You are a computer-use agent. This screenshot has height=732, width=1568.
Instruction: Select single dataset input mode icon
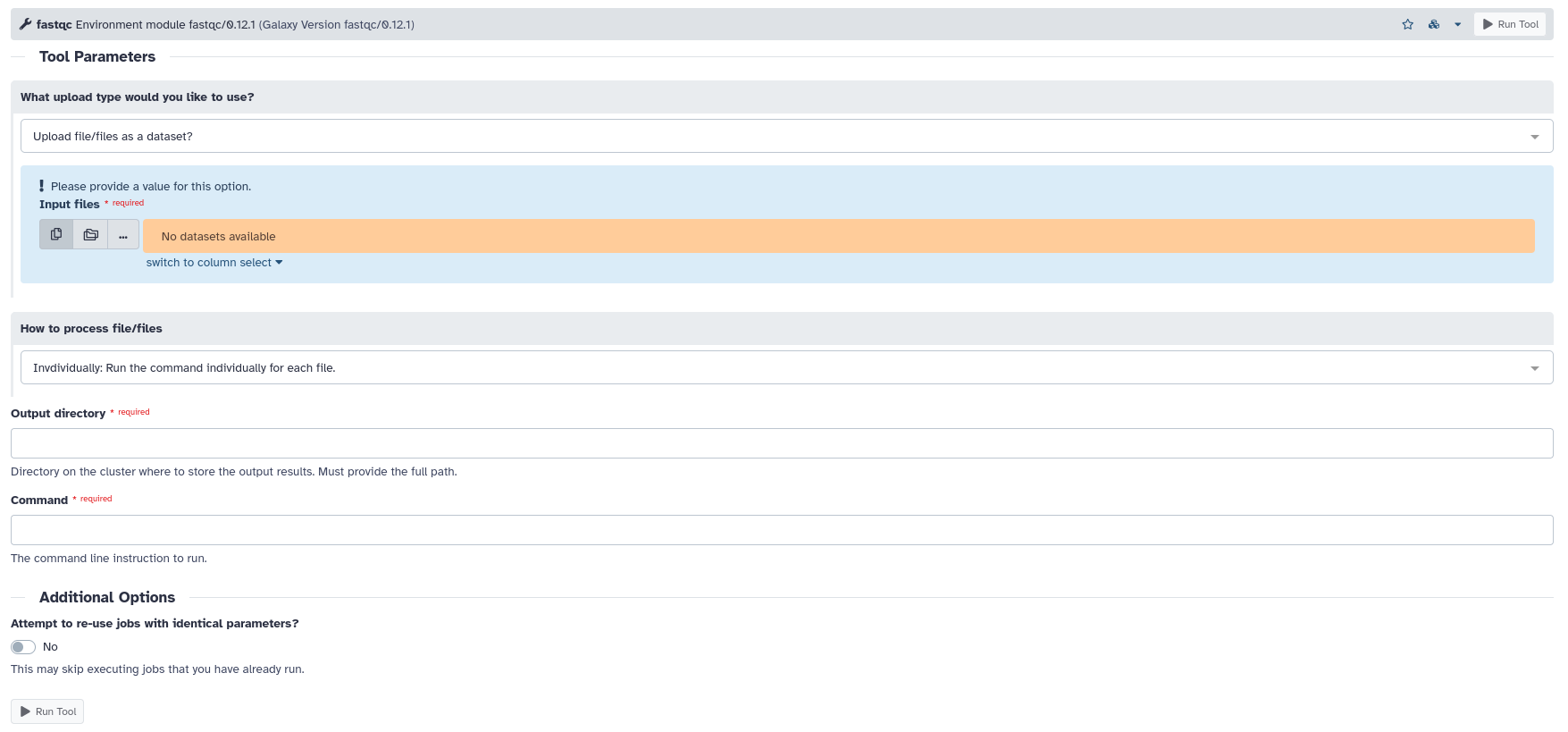(56, 234)
